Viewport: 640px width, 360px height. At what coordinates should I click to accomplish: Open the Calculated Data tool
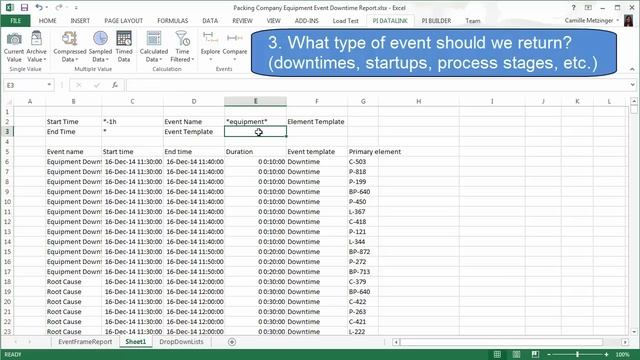tap(154, 47)
